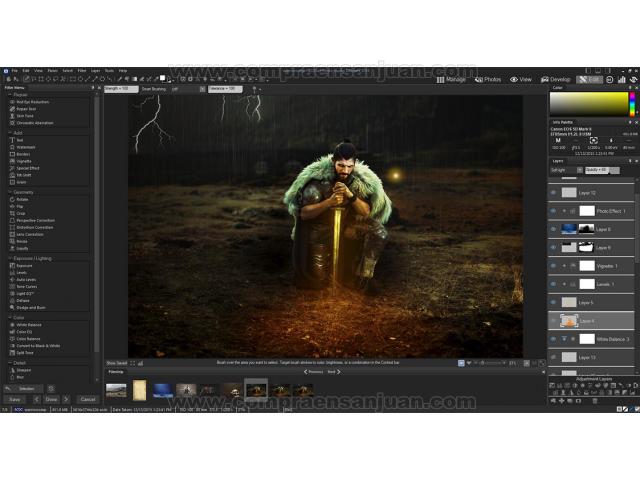Collapse the Geometry group
The height and width of the screenshot is (480, 640).
click(10, 192)
